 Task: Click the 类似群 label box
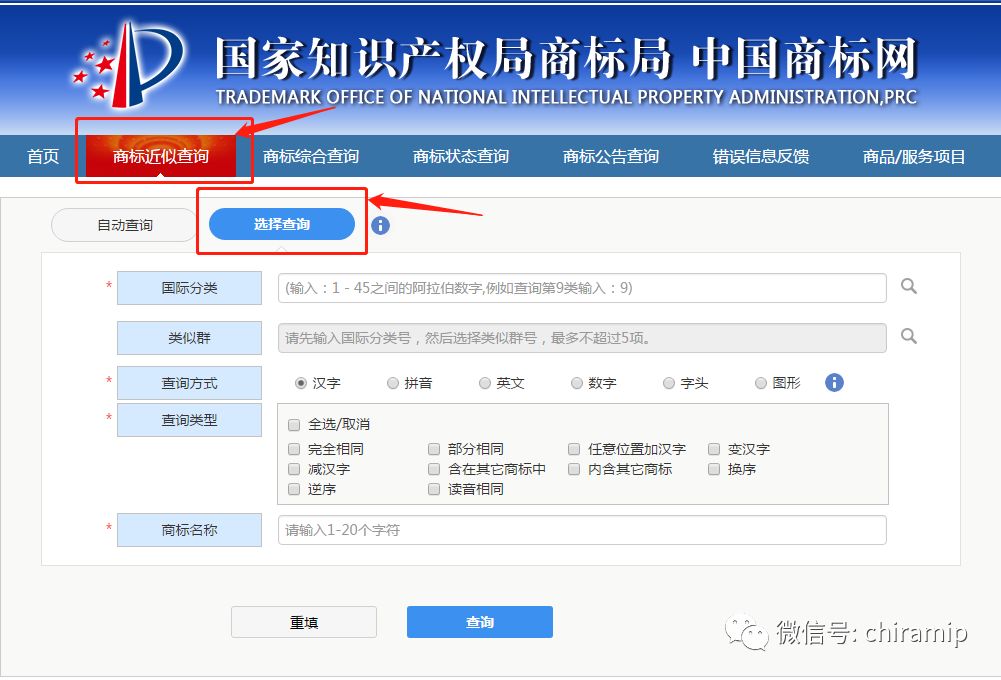coord(189,338)
